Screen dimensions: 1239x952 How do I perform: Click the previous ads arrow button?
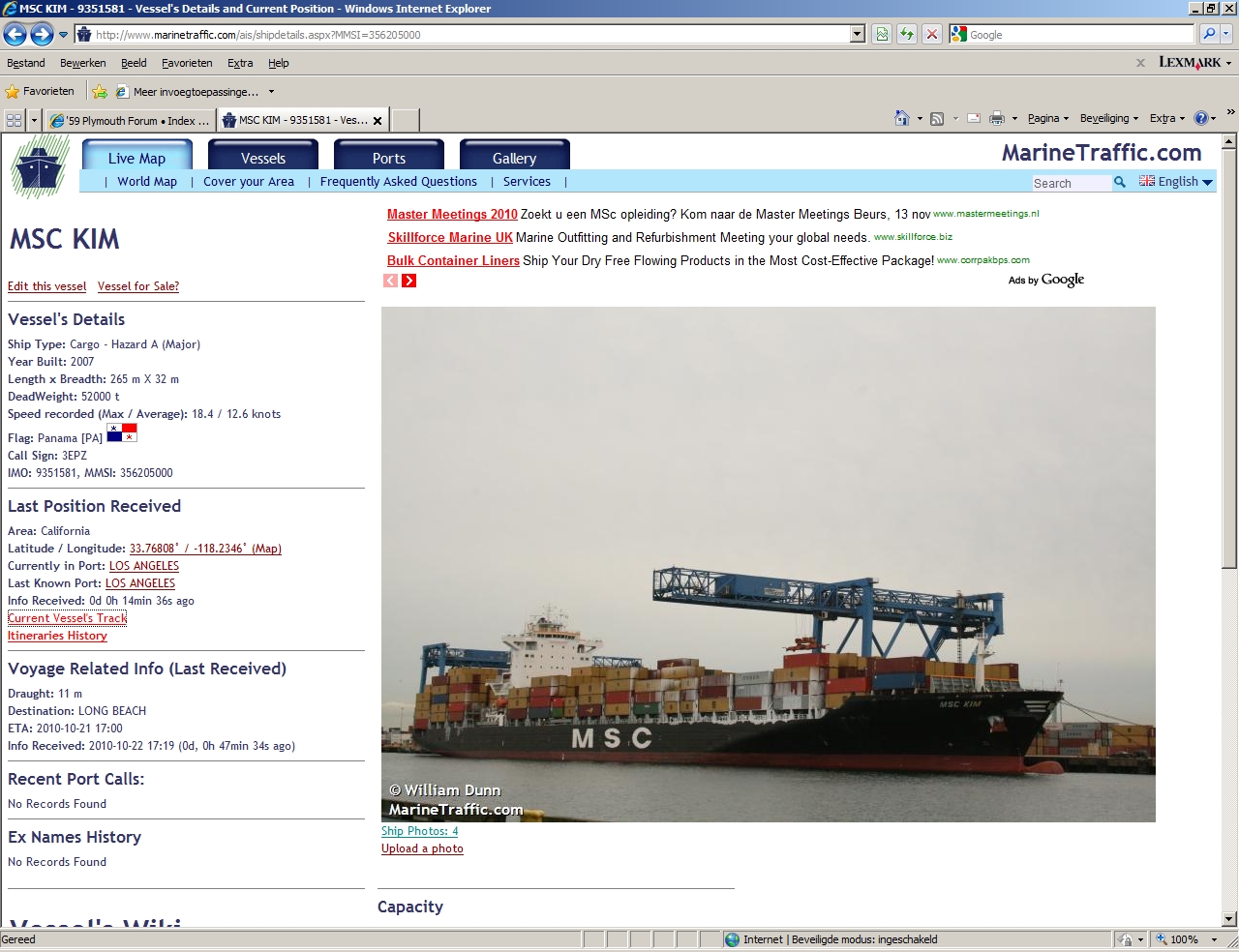tap(391, 281)
